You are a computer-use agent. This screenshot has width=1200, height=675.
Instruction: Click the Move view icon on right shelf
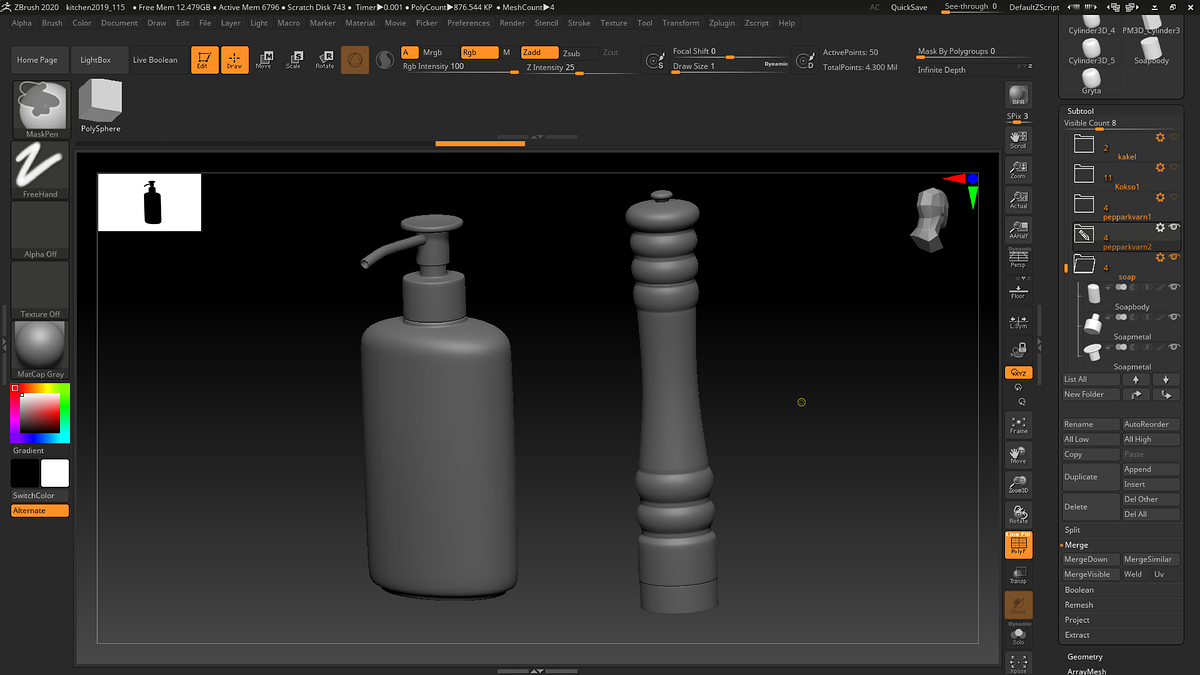tap(1018, 455)
